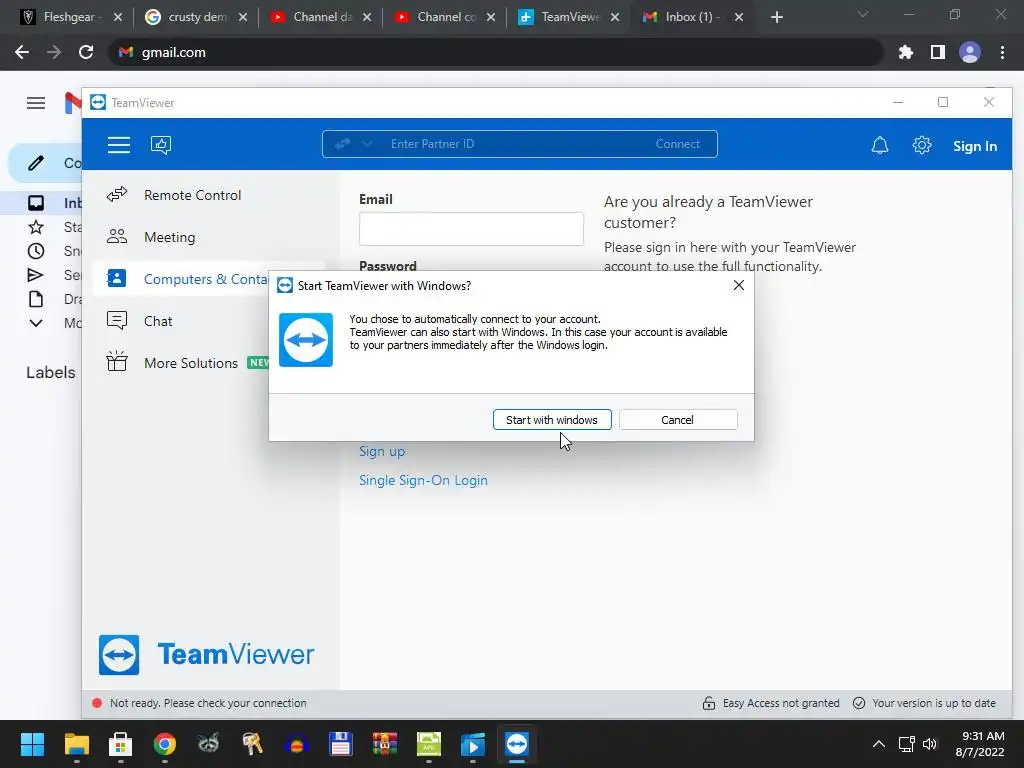The height and width of the screenshot is (768, 1024).
Task: Click Not ready connection status text
Action: point(208,703)
